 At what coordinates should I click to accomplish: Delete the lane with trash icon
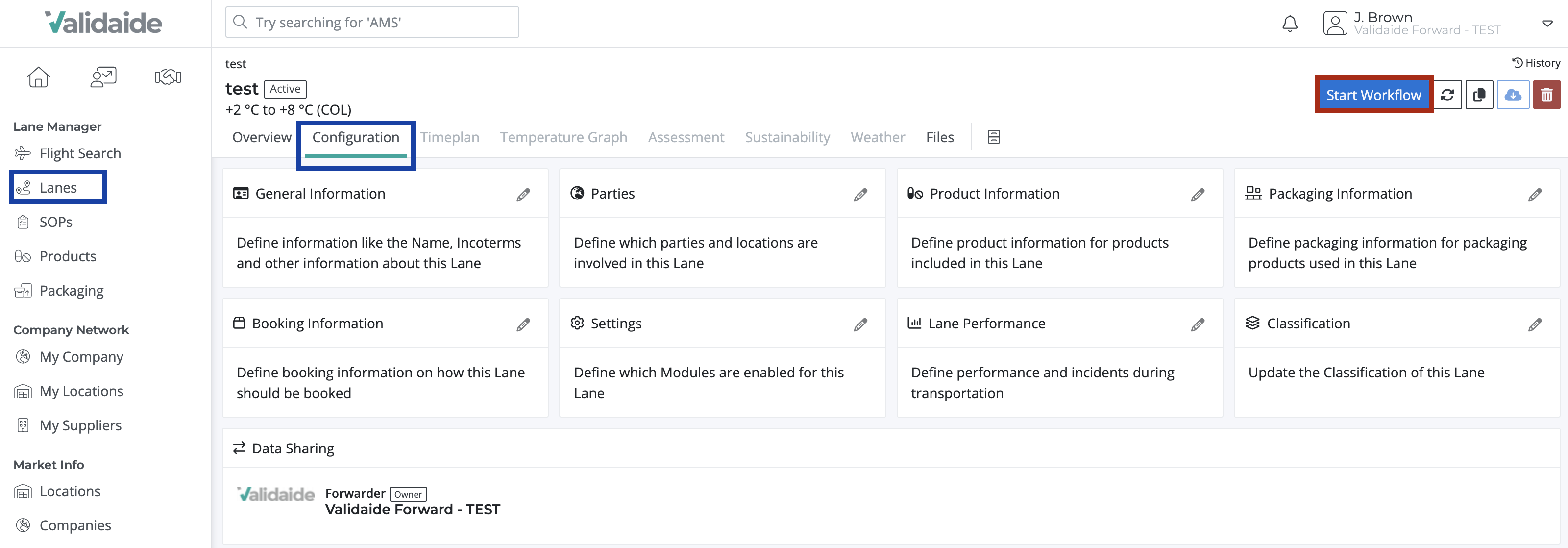coord(1546,95)
